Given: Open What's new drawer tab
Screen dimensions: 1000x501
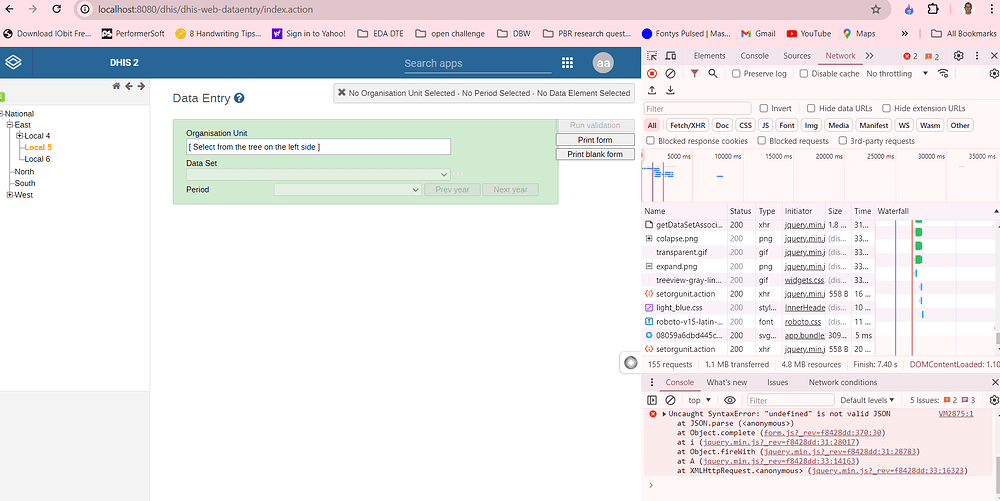Looking at the screenshot, I should point(726,382).
